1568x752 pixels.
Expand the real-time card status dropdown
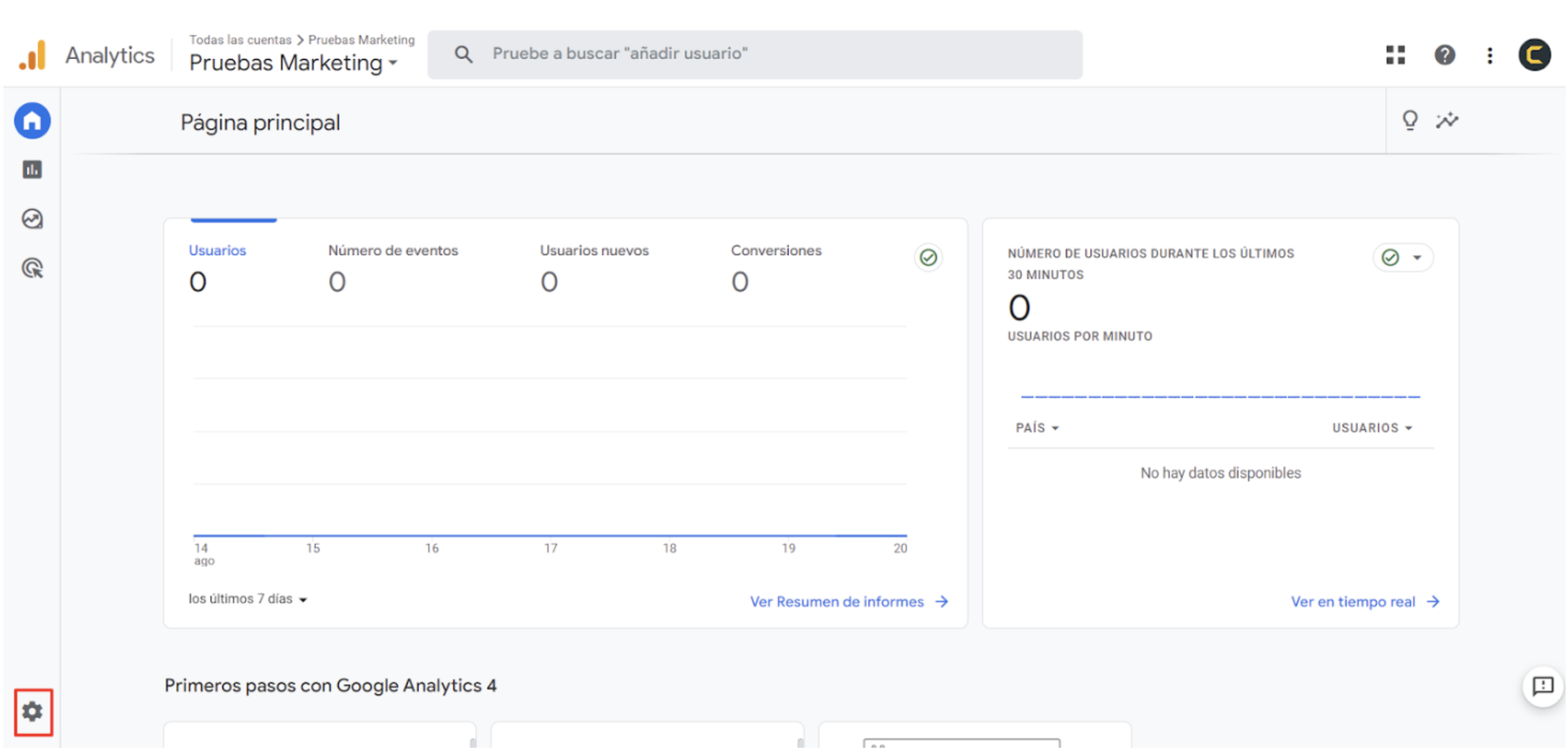point(1402,257)
